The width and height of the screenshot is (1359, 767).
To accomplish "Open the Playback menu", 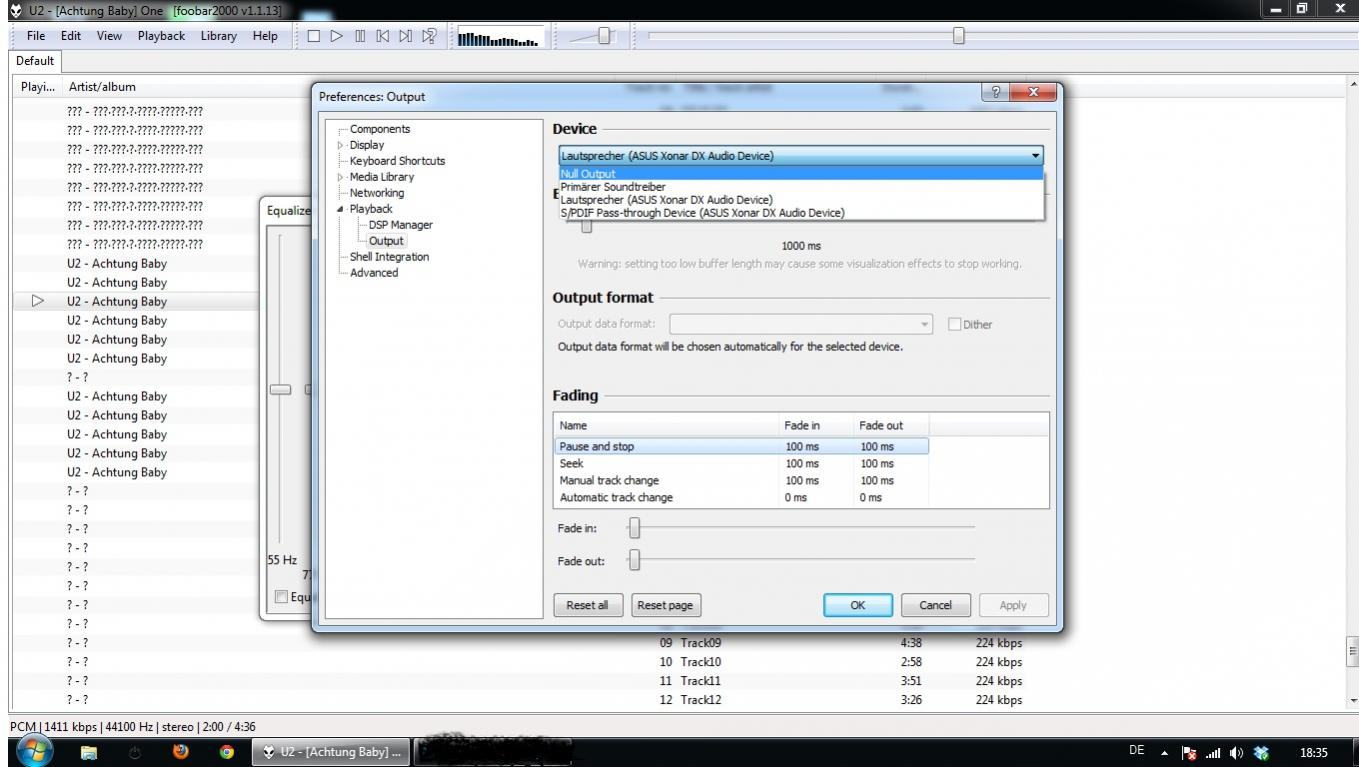I will point(161,36).
